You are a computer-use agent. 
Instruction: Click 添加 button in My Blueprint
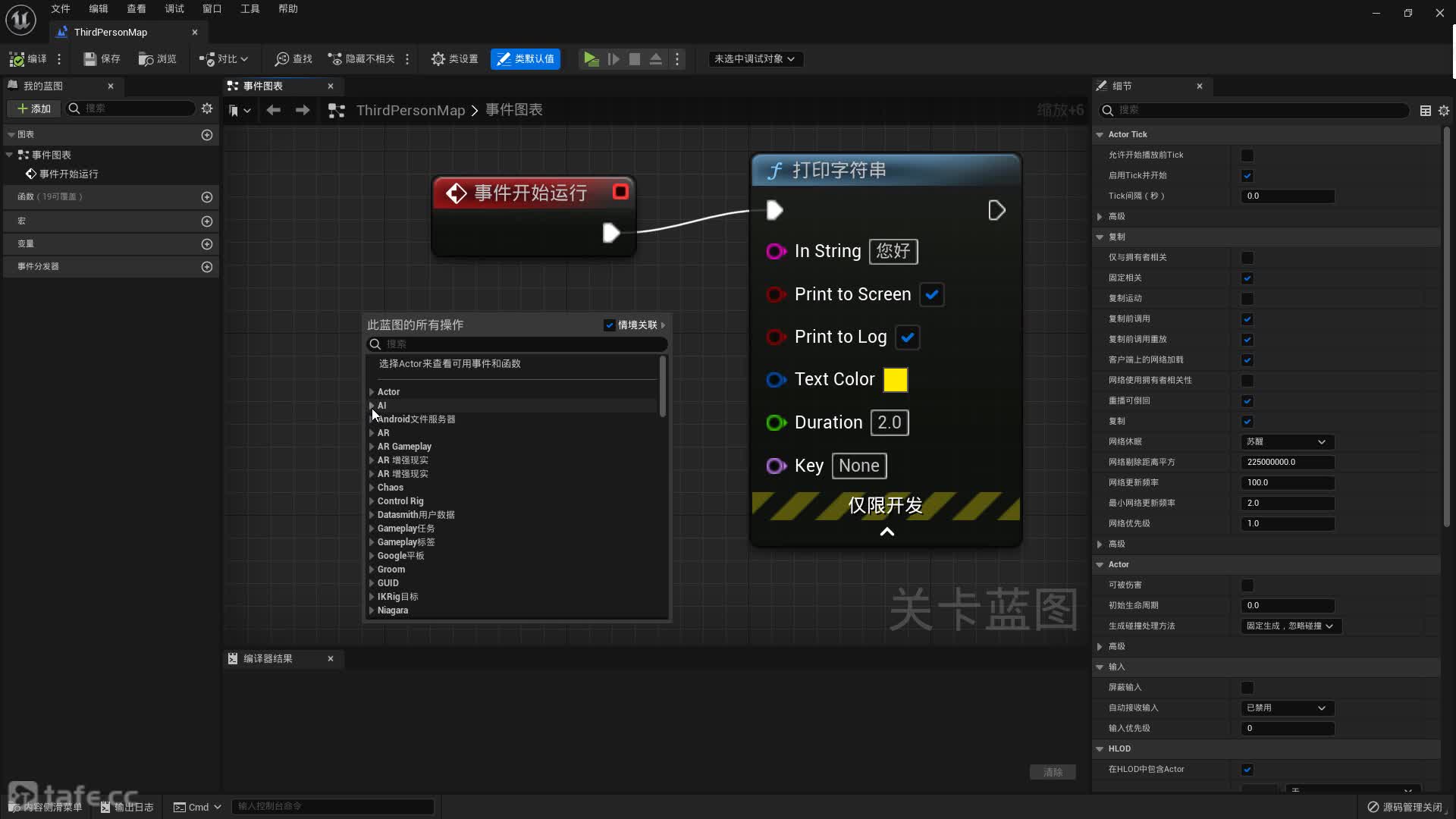coord(34,108)
